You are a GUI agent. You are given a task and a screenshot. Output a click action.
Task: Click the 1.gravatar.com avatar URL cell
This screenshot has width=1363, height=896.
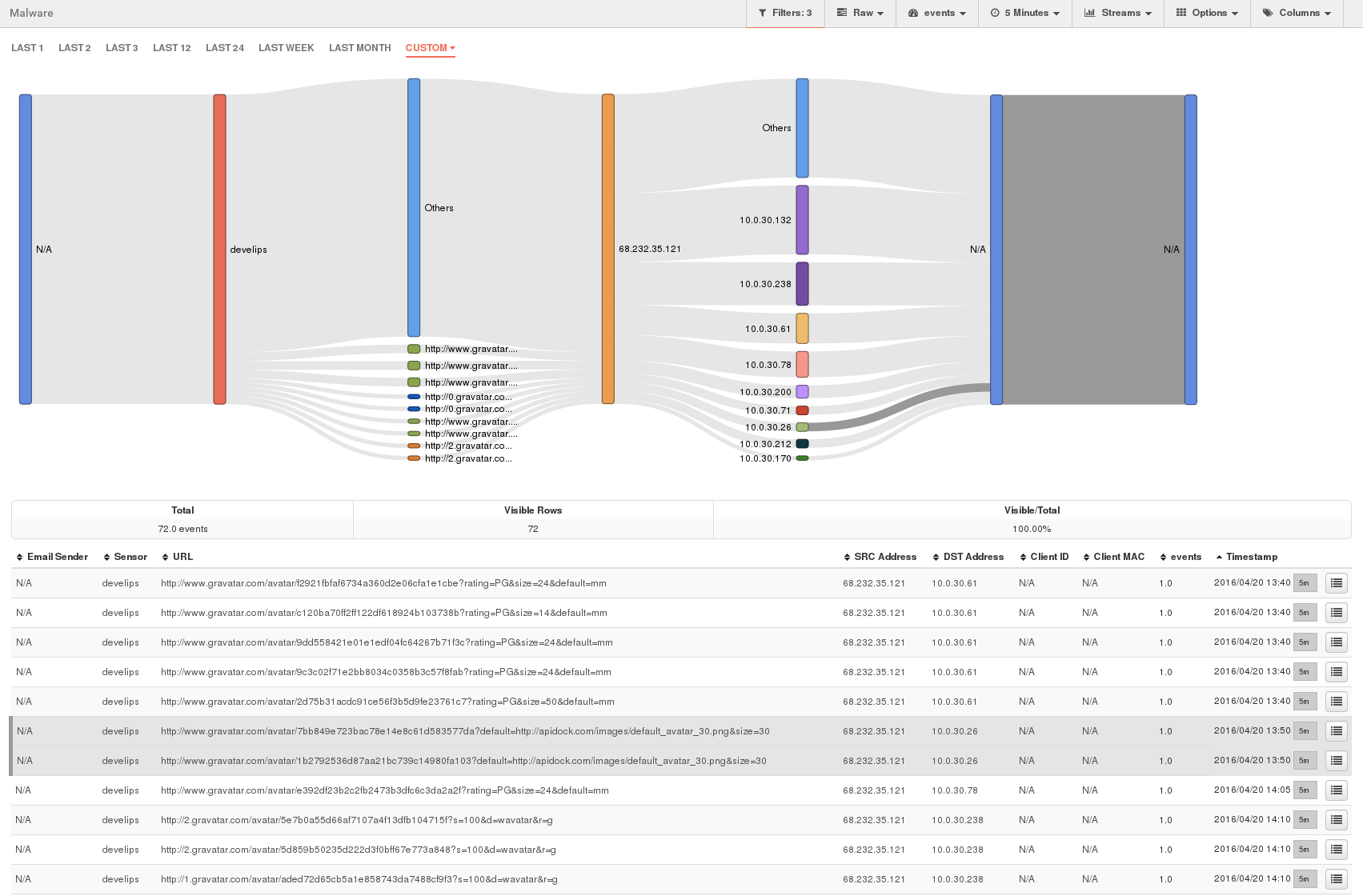point(359,879)
